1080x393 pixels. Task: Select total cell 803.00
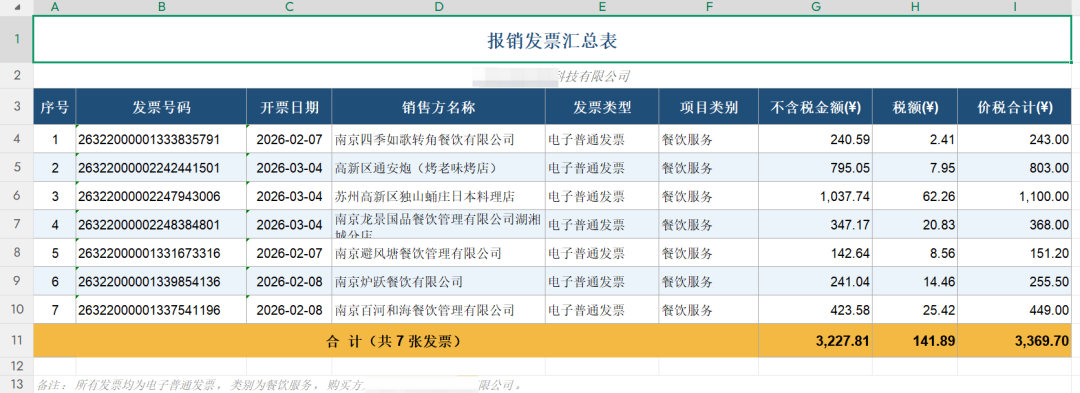[1015, 167]
